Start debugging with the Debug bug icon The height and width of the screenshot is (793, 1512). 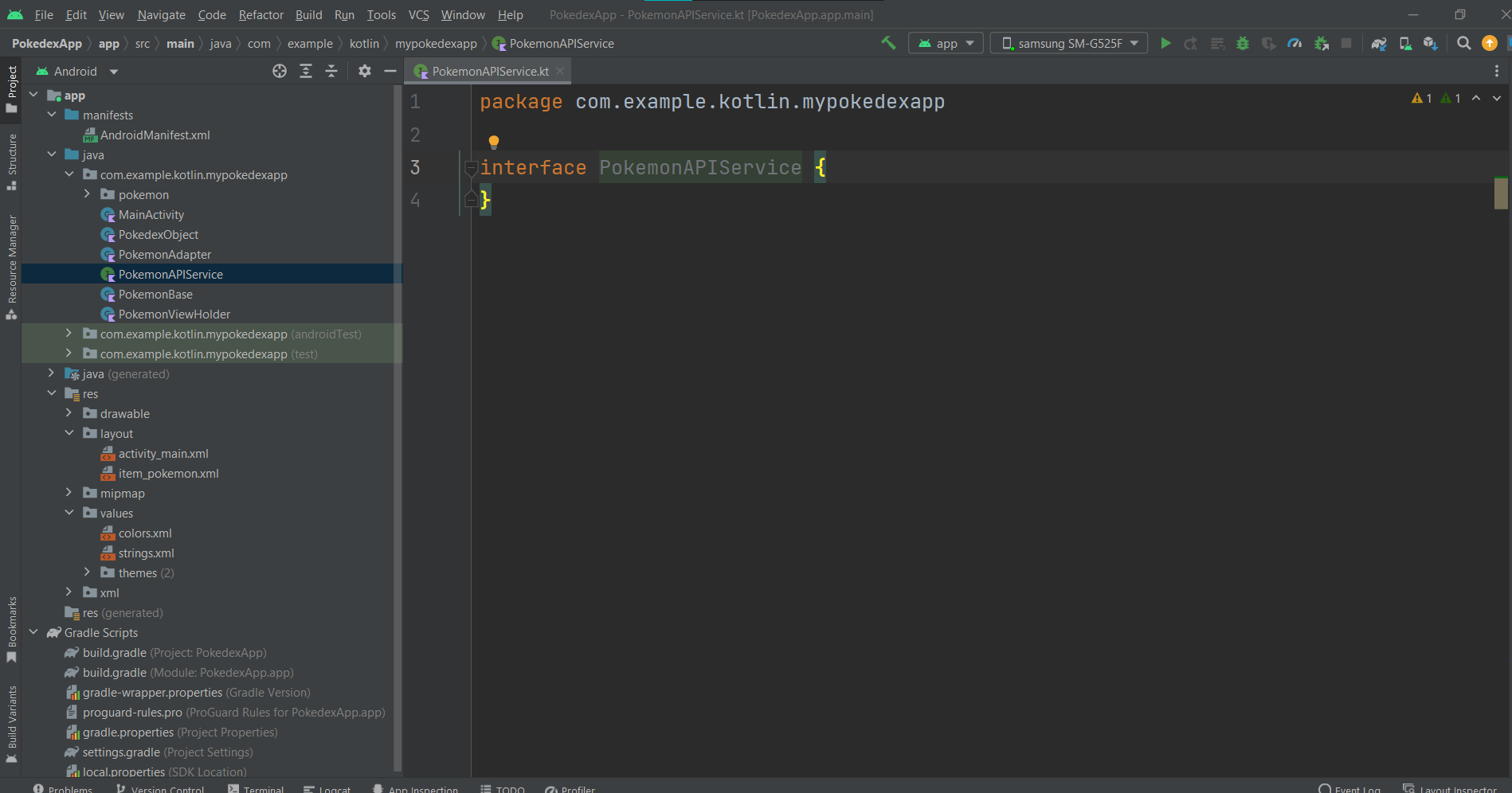1242,43
